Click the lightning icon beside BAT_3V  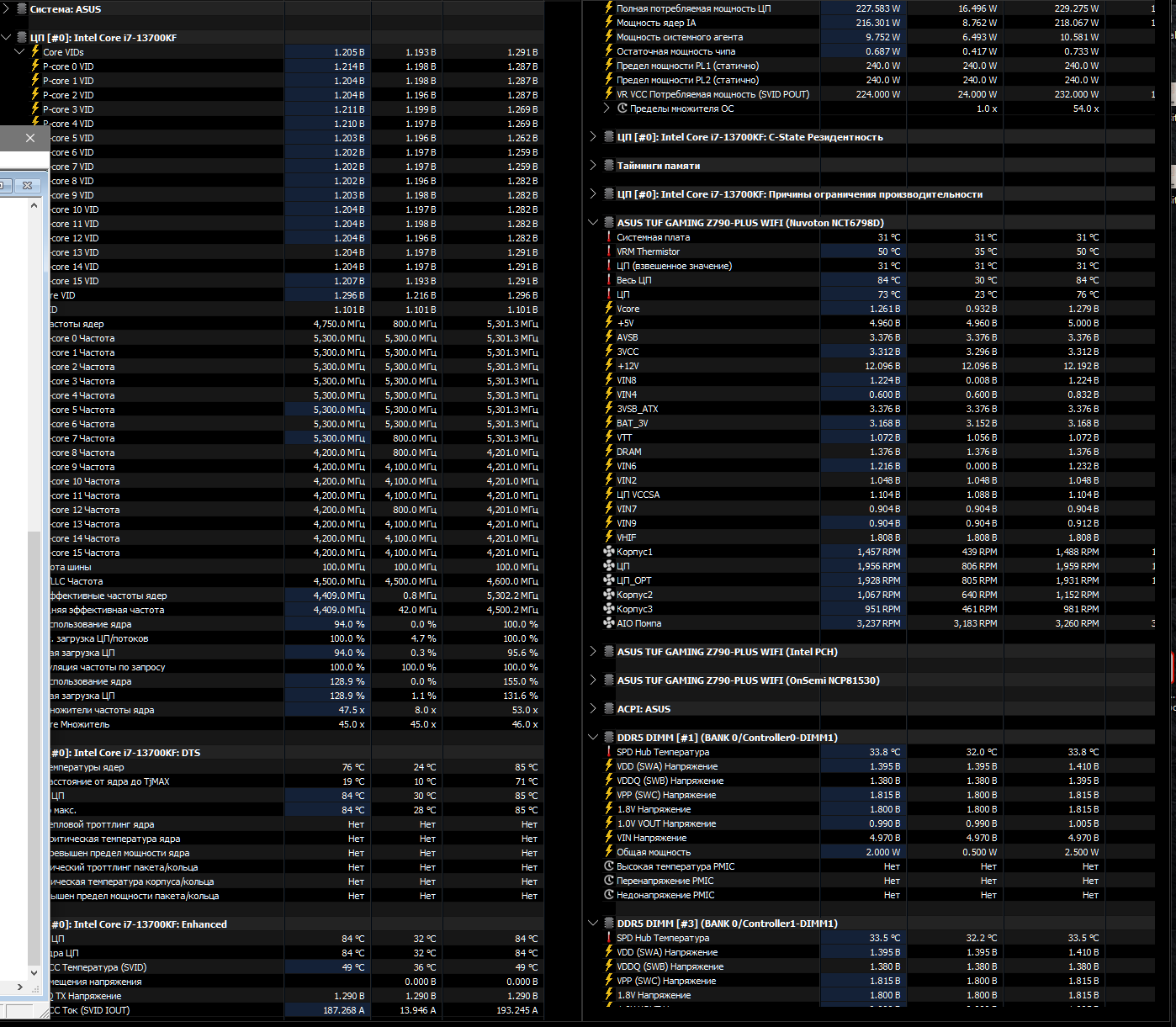609,423
